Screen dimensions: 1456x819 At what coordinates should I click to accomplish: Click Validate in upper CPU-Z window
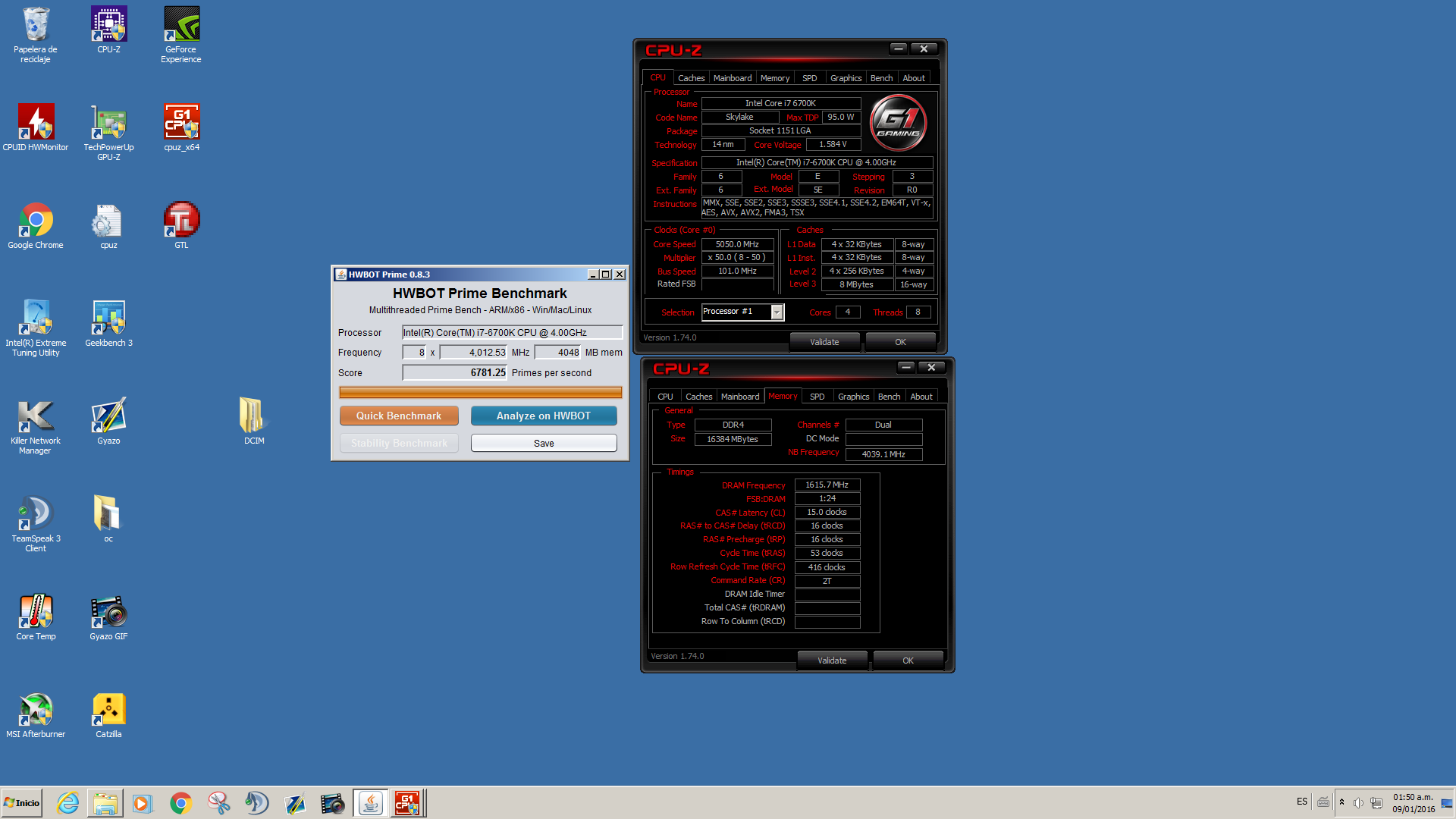pos(824,342)
